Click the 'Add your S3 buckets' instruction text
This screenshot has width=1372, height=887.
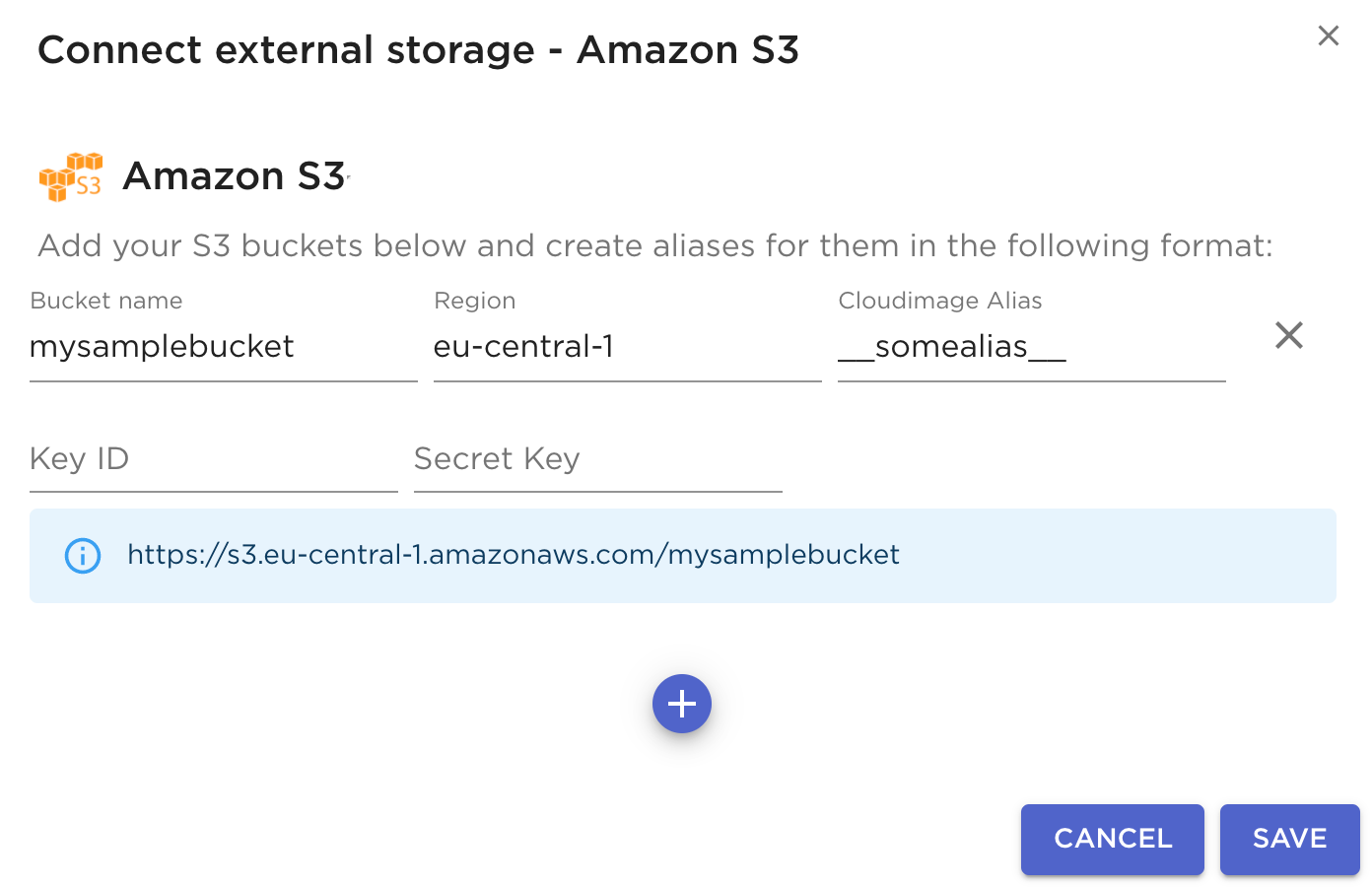654,245
